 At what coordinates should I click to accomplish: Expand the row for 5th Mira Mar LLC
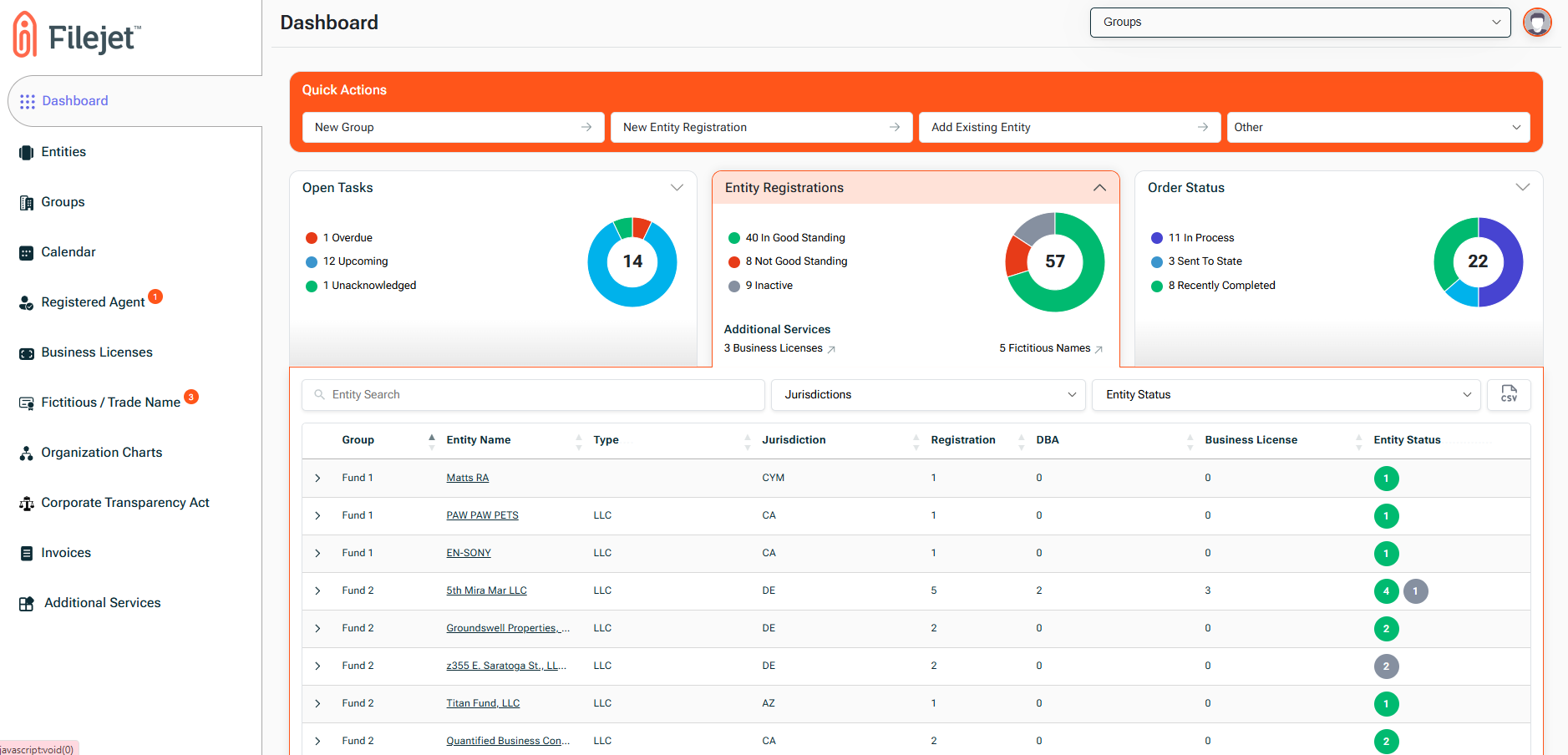point(317,590)
